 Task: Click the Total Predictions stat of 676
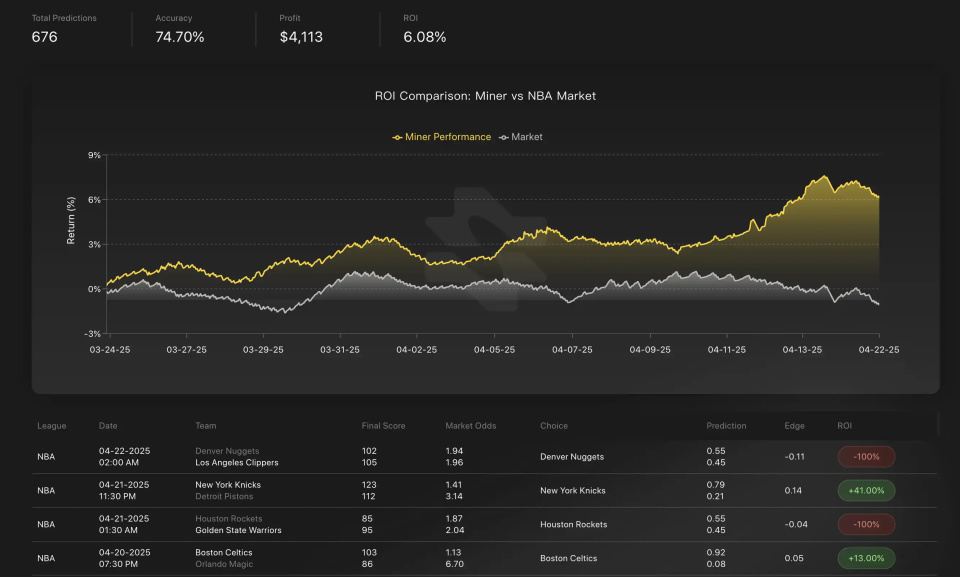[x=45, y=37]
